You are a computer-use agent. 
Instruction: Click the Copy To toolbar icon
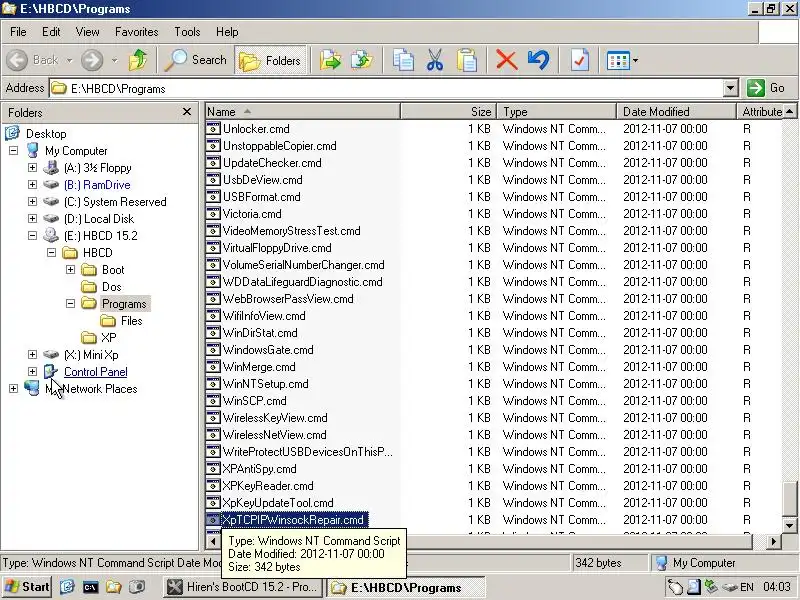362,60
